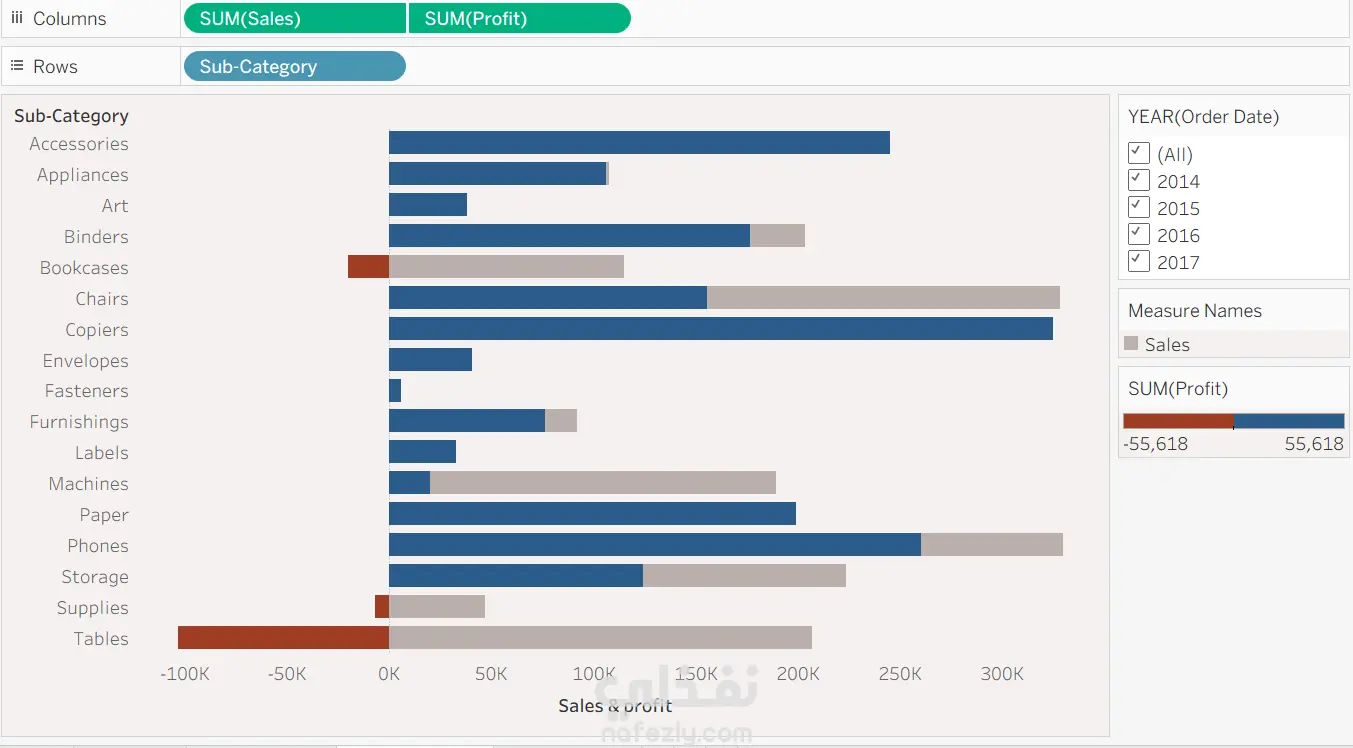Click the 0K axis tick label

(389, 674)
